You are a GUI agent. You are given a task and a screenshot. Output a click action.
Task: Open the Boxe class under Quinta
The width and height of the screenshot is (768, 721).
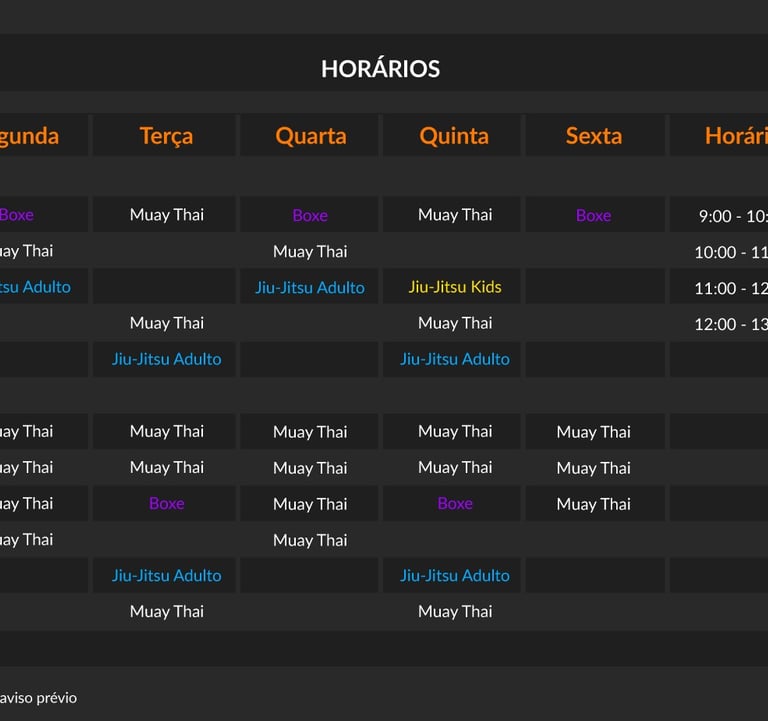coord(455,503)
